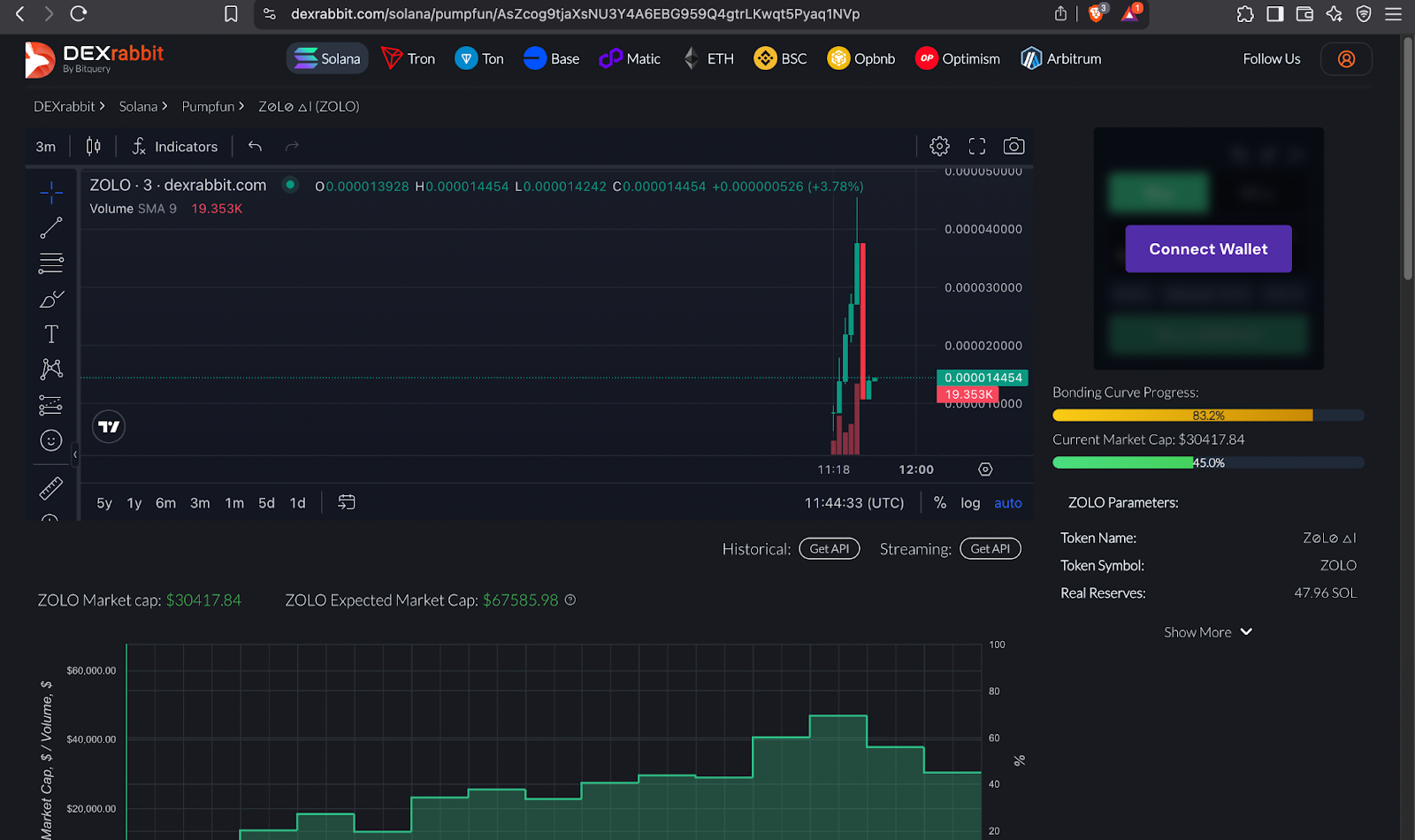Toggle auto scale mode

coord(1008,502)
